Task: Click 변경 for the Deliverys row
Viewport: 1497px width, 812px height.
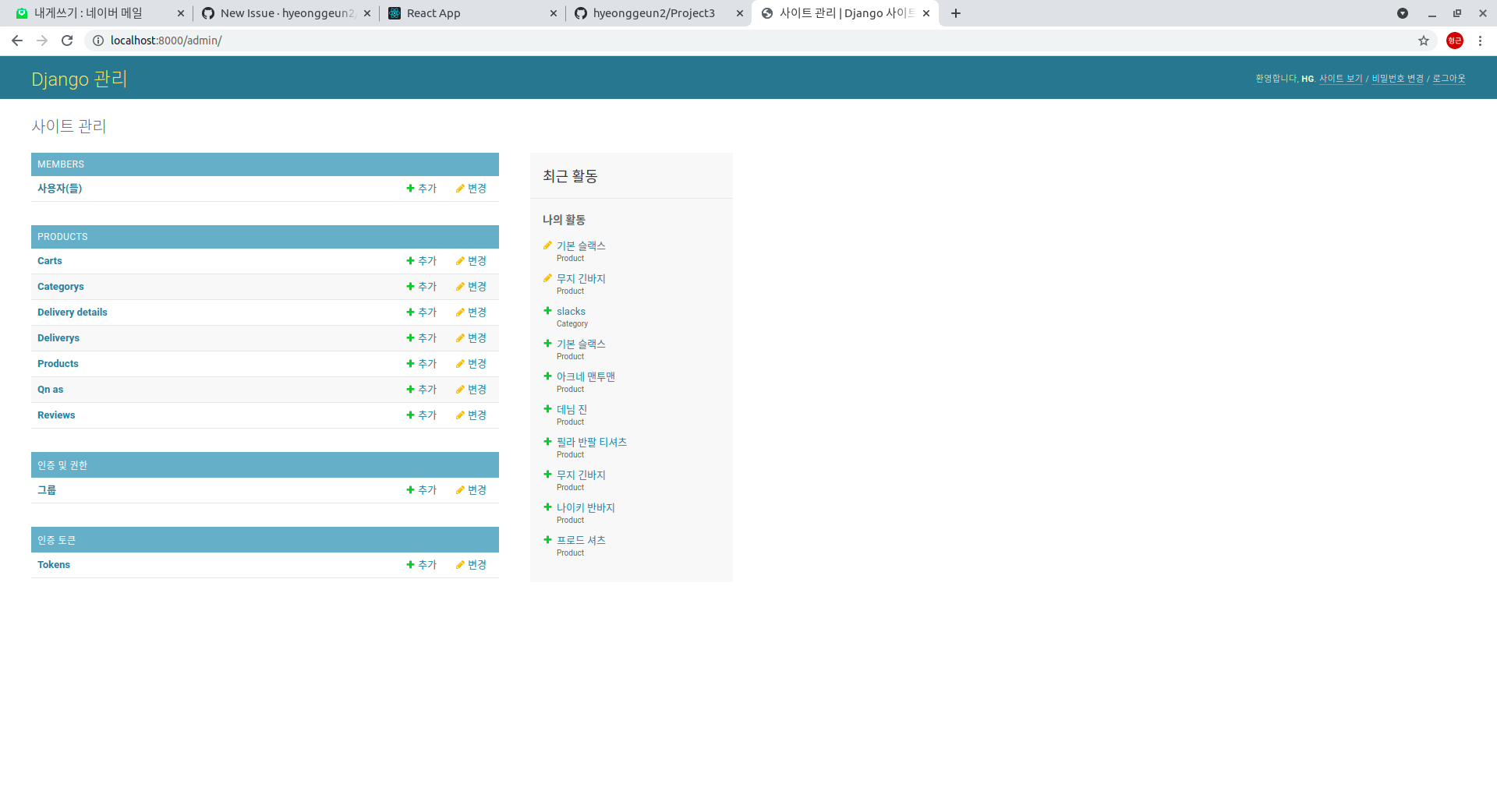Action: (x=472, y=338)
